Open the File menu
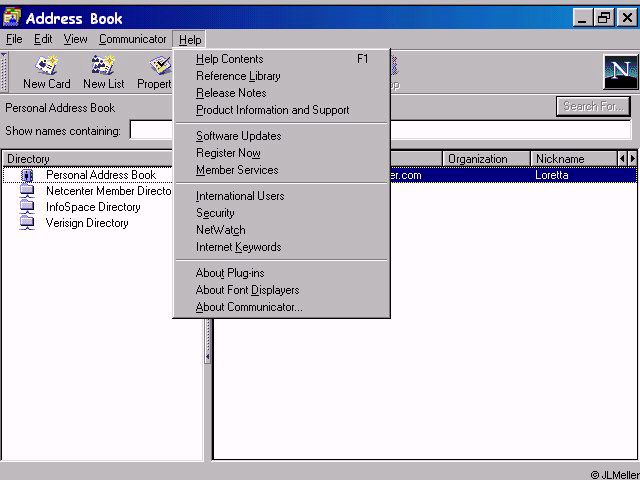Viewport: 640px width, 480px height. (14, 39)
